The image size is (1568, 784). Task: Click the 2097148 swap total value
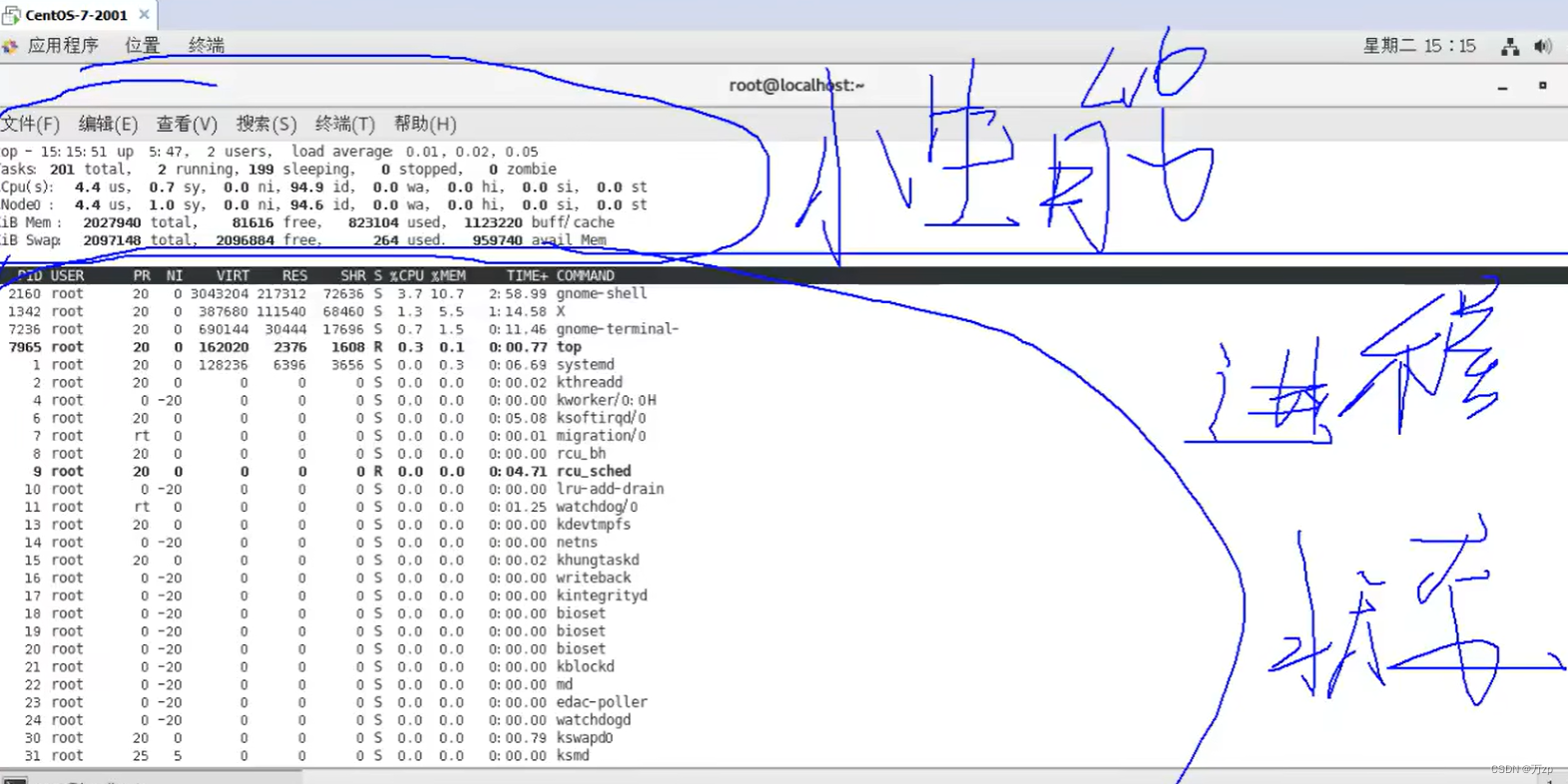click(x=111, y=240)
